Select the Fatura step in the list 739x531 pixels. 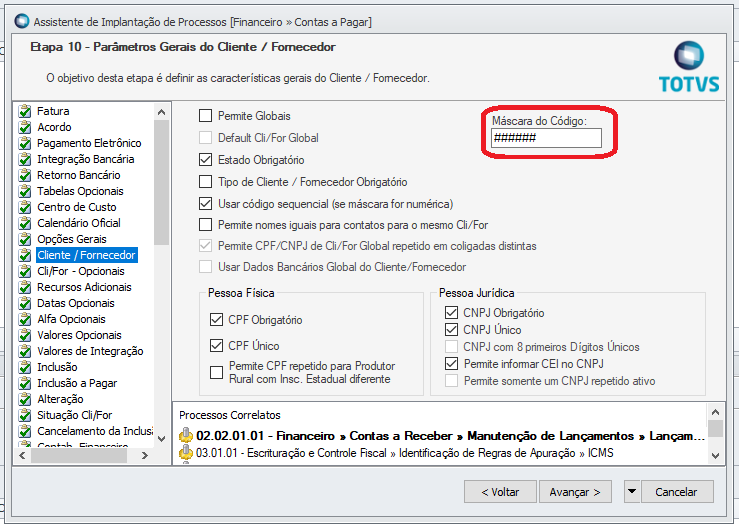pos(53,111)
